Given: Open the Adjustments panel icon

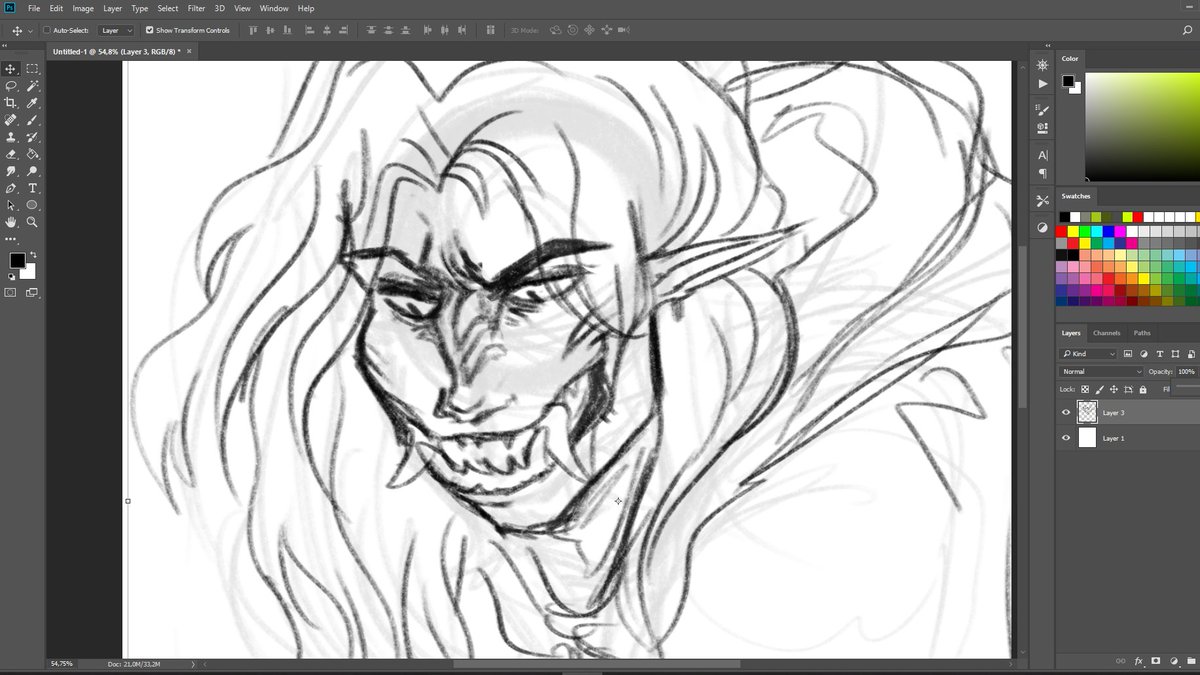Looking at the screenshot, I should coord(1042,227).
